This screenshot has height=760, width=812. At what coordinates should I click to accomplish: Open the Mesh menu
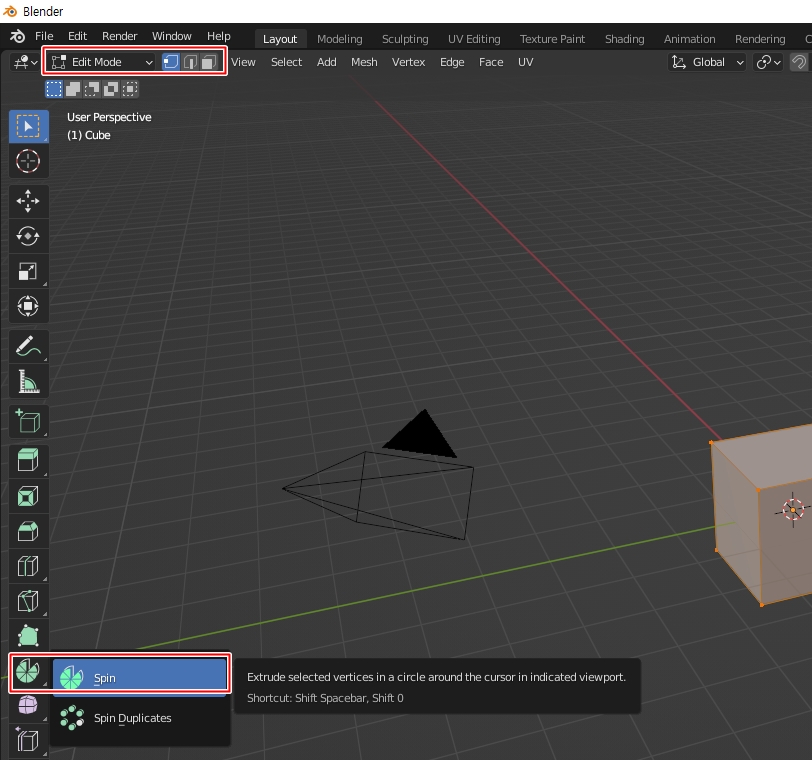(x=364, y=62)
